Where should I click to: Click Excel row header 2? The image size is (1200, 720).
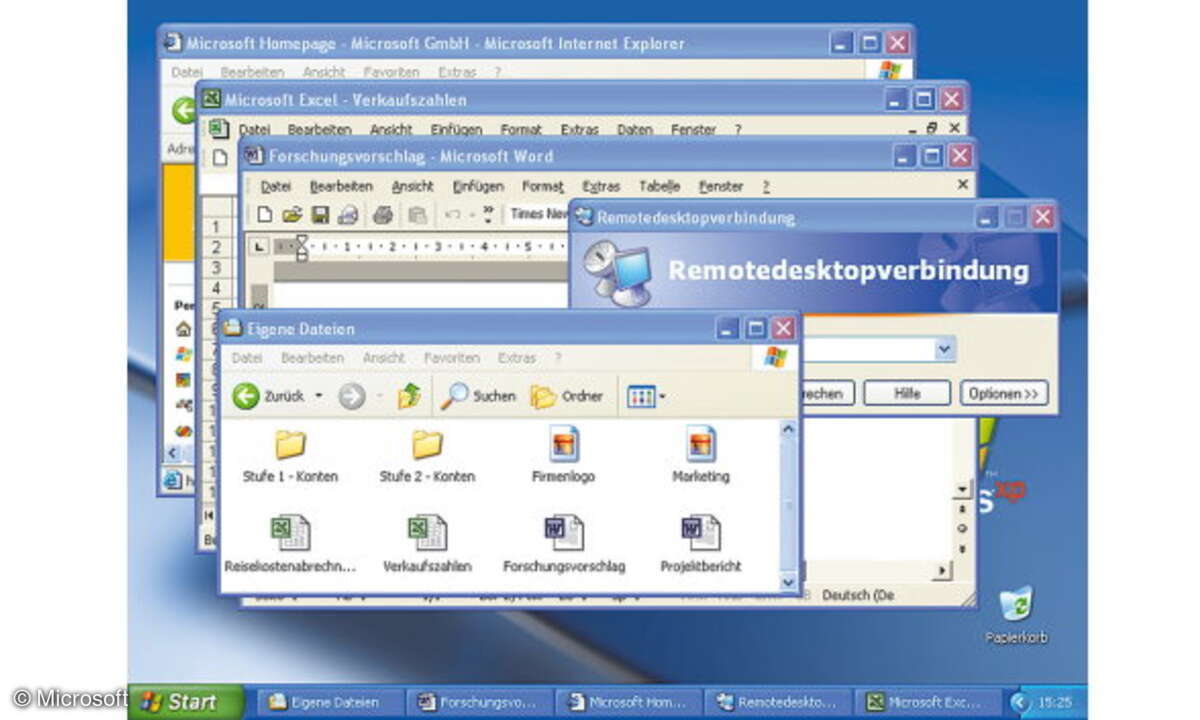click(217, 247)
